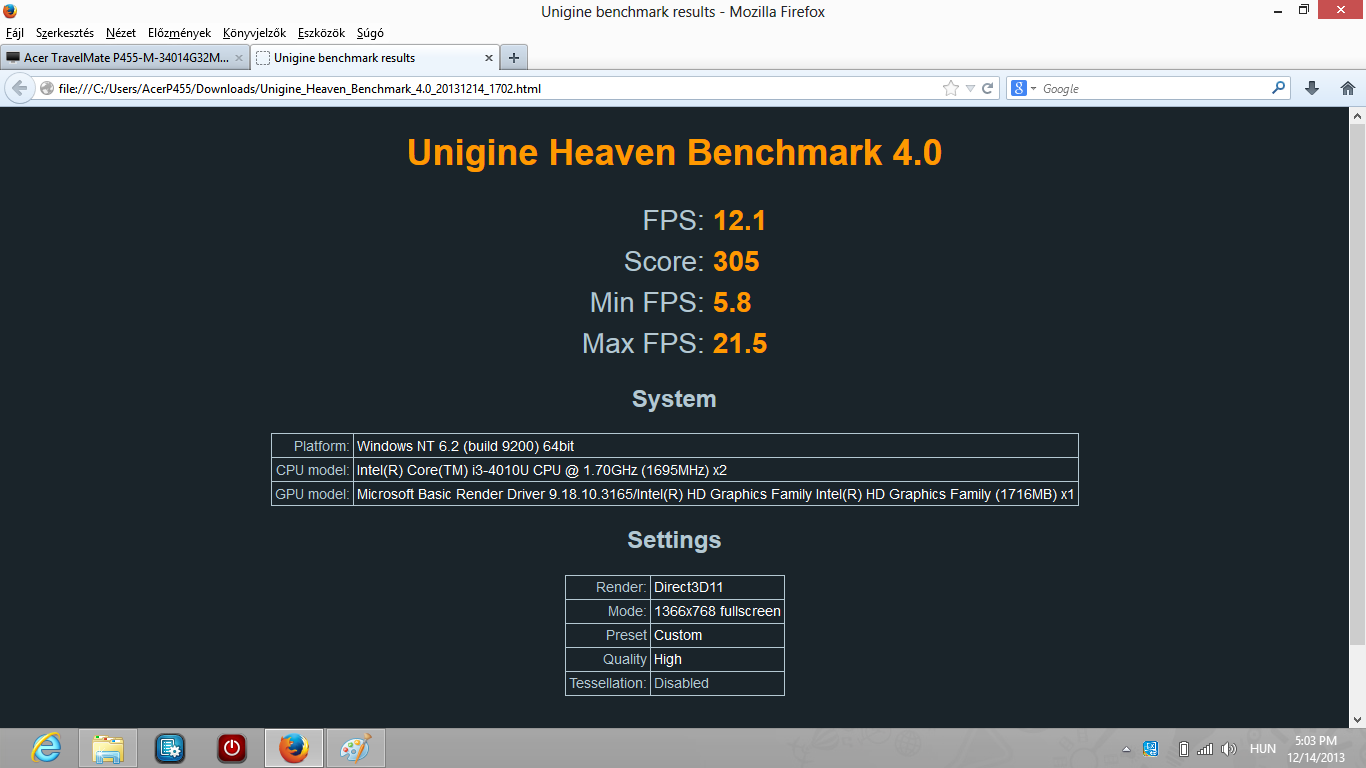The width and height of the screenshot is (1366, 768).
Task: Open the Google search engine dropdown
Action: point(1023,88)
